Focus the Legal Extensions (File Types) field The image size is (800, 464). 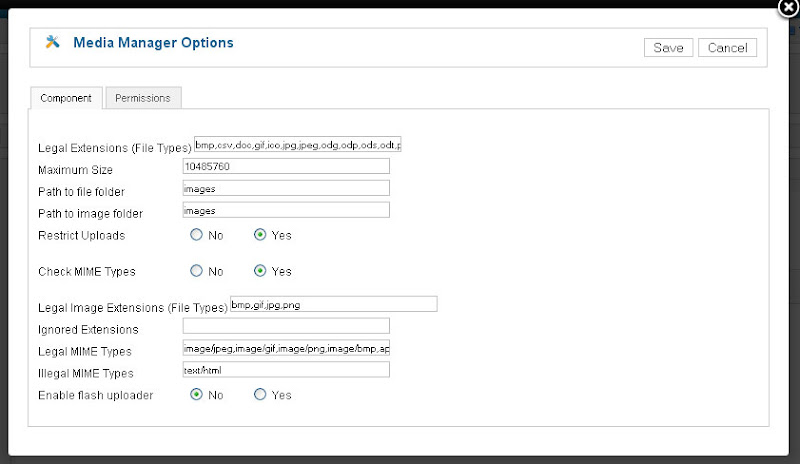tap(297, 144)
